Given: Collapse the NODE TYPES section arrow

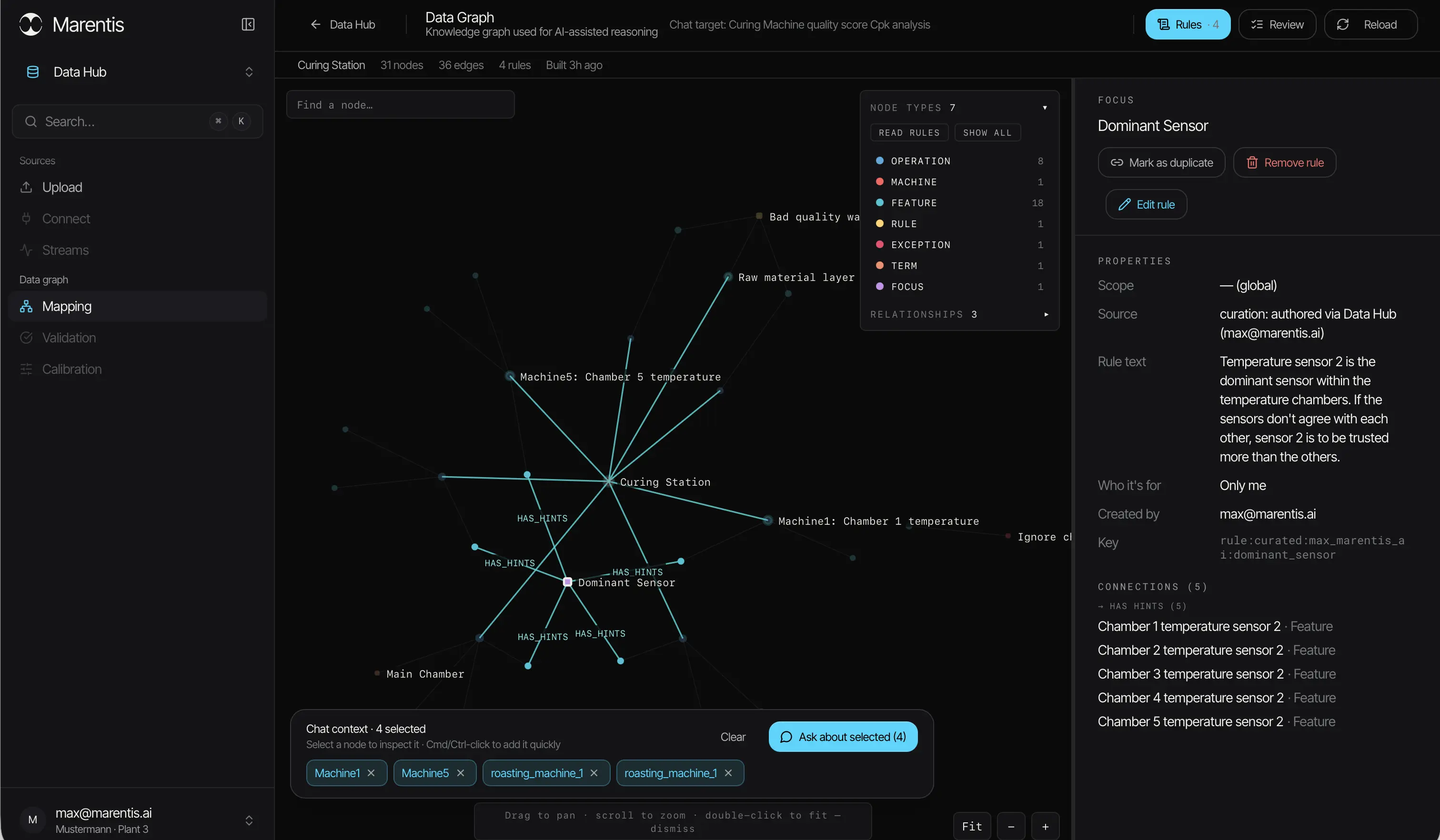Looking at the screenshot, I should 1045,108.
